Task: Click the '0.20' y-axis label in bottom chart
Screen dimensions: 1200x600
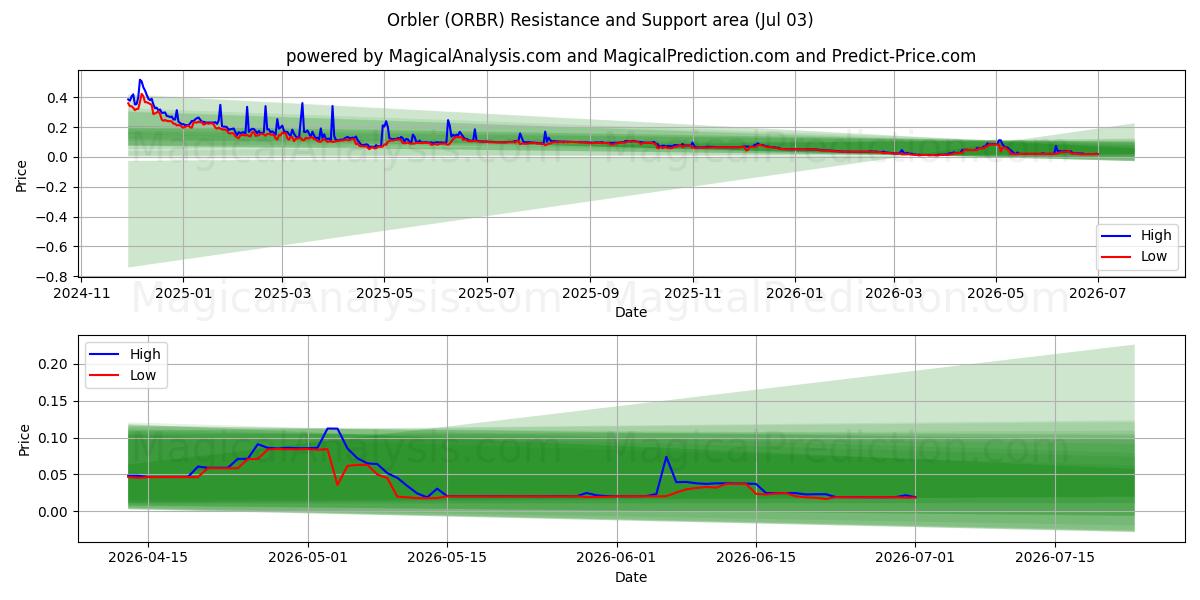Action: 54,365
